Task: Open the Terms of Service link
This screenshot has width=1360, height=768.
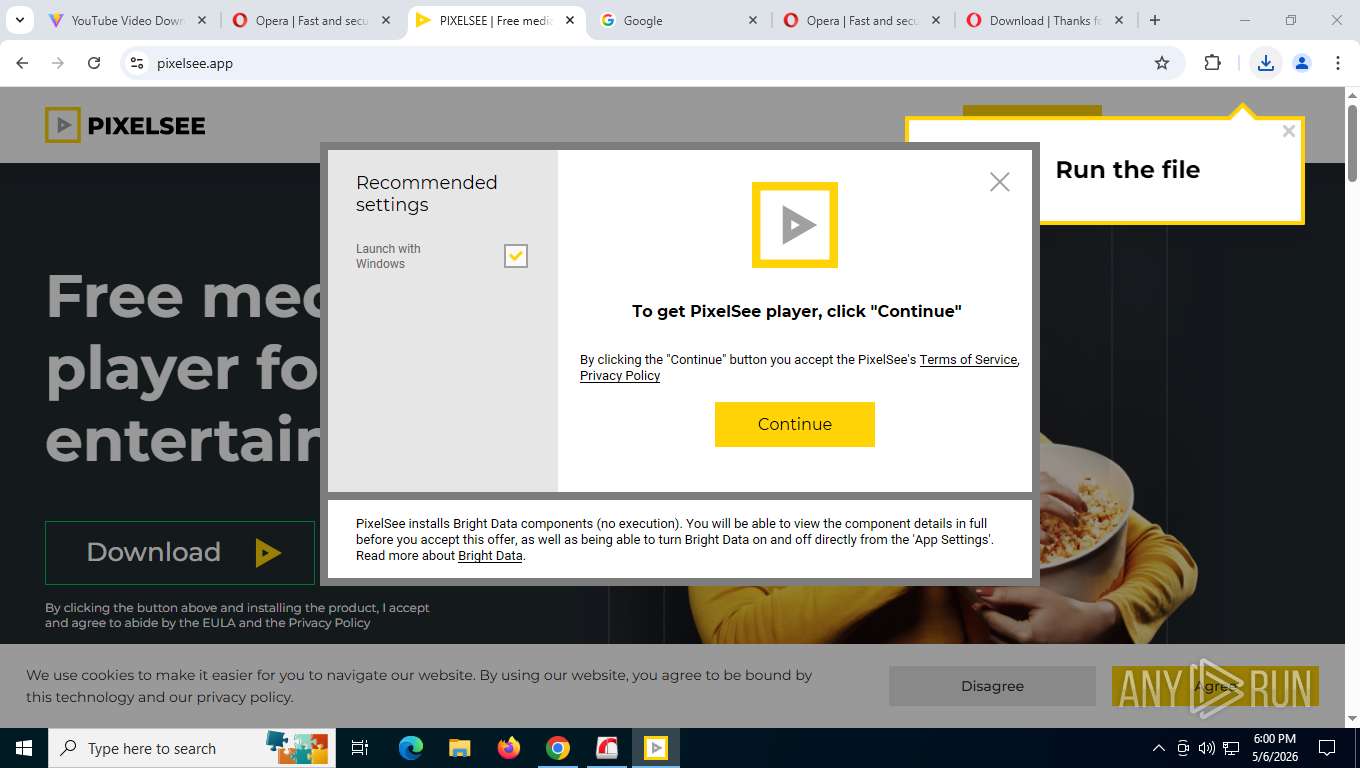Action: pos(968,359)
